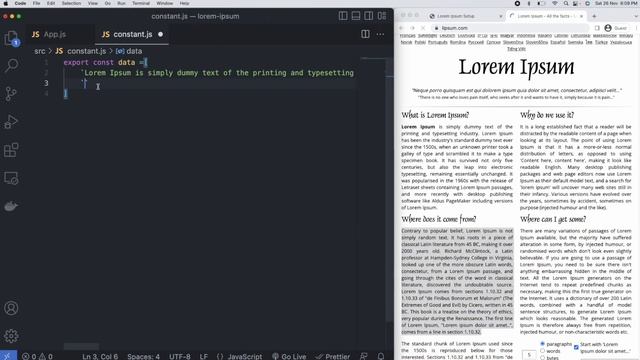
Task: Open a new browser tab with plus
Action: pos(594,16)
